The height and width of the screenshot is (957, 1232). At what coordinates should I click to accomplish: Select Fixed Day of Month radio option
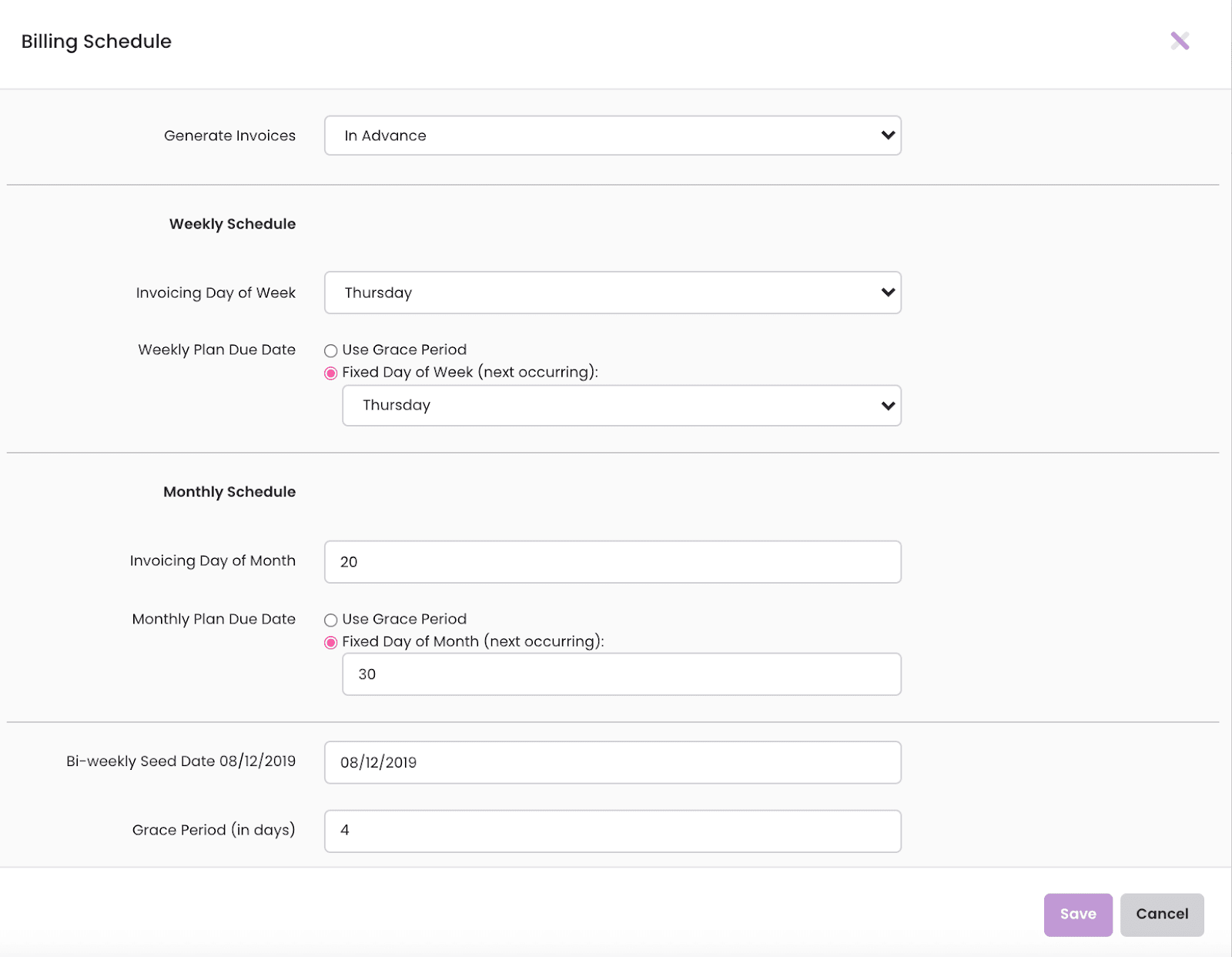pyautogui.click(x=331, y=643)
